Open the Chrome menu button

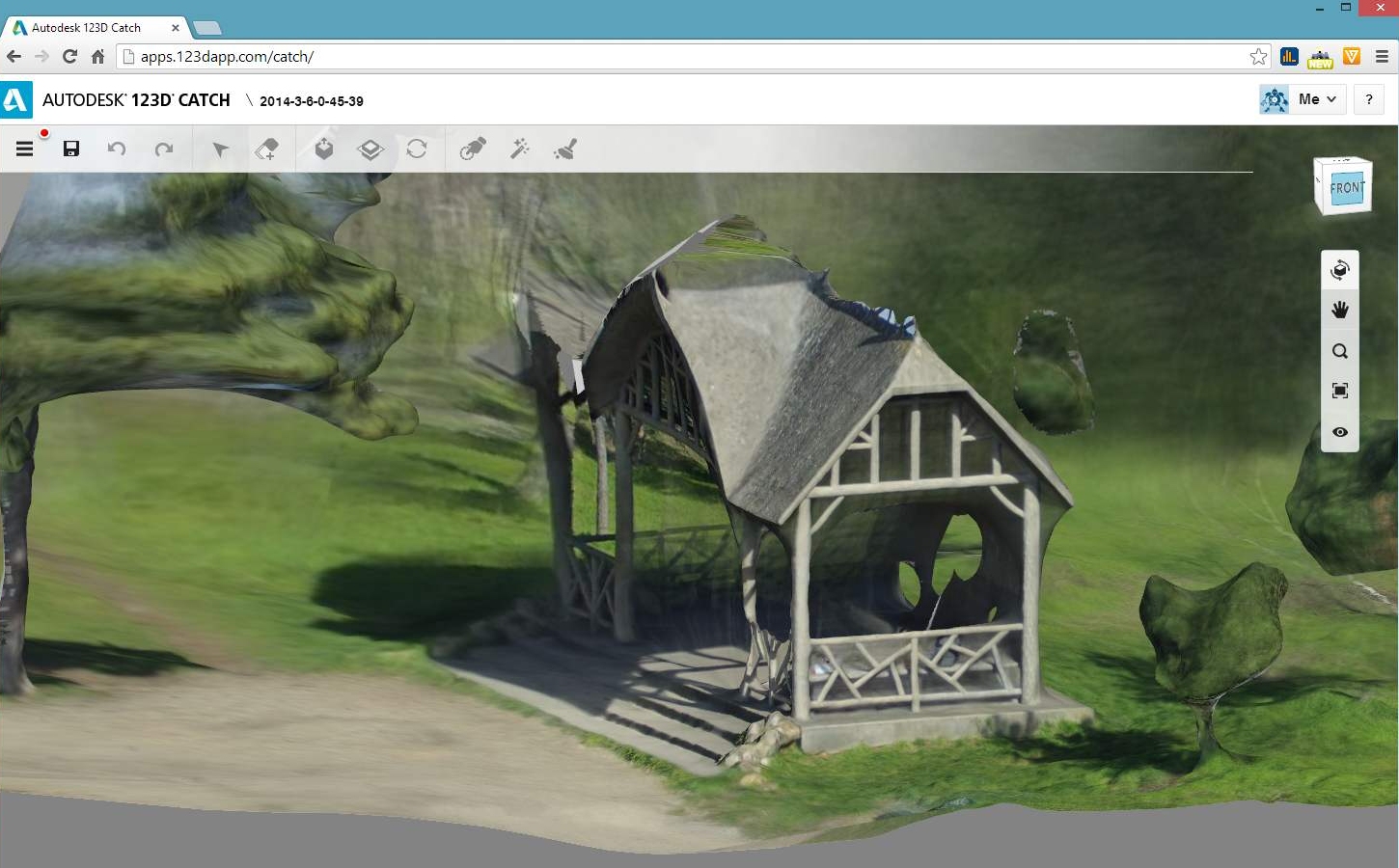tap(1382, 57)
